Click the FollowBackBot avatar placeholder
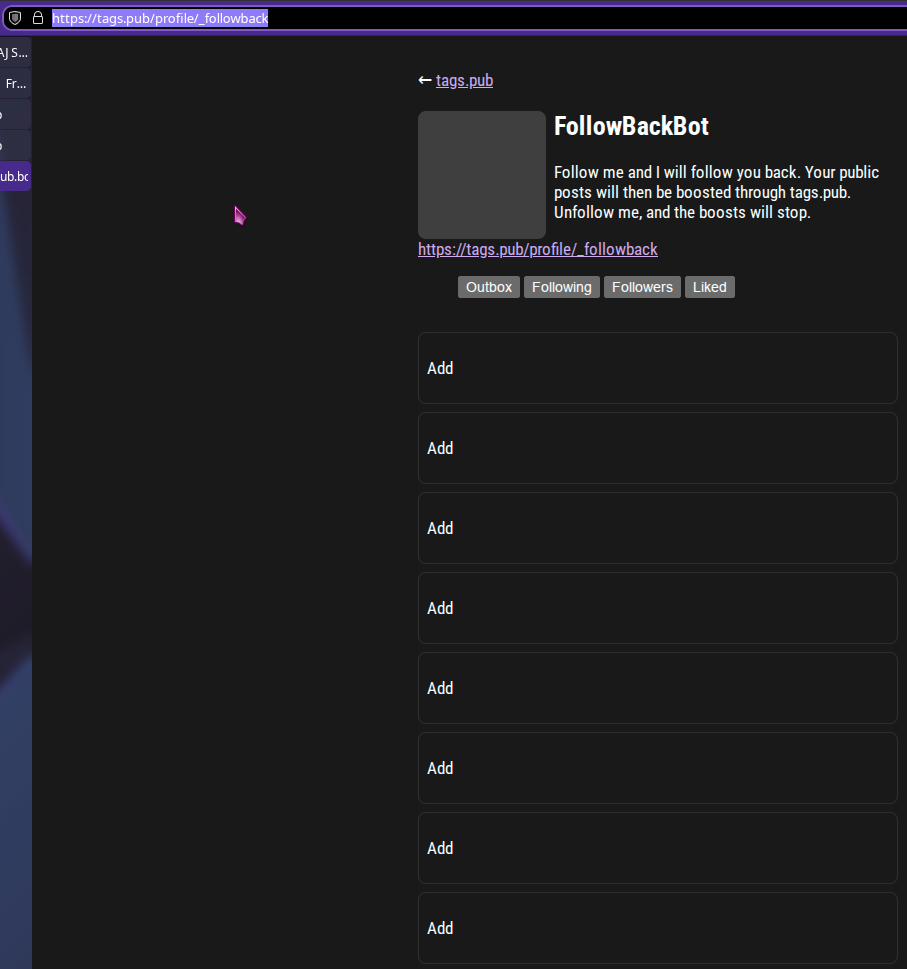 (x=481, y=174)
